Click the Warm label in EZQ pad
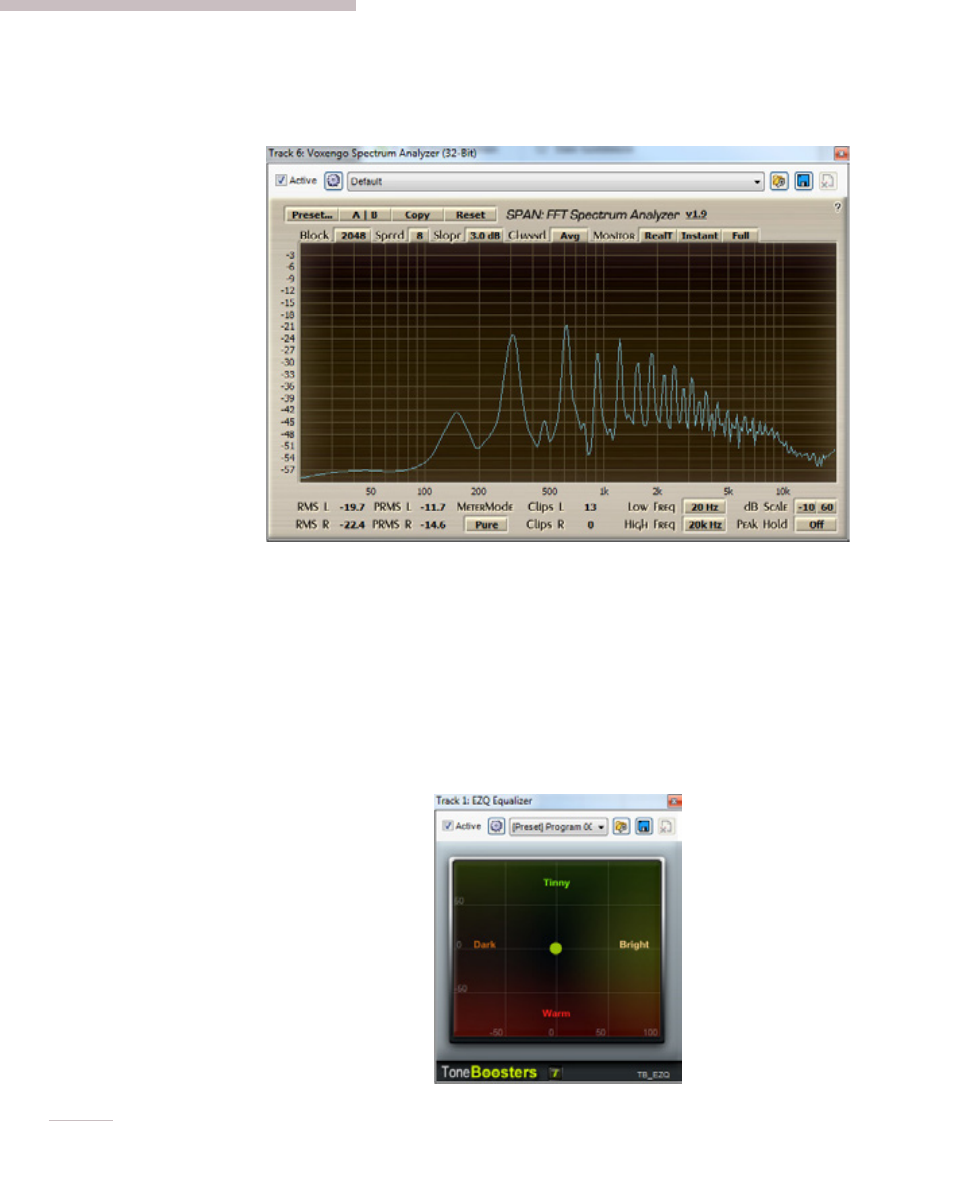Viewport: 954px width, 1180px height. (556, 1013)
